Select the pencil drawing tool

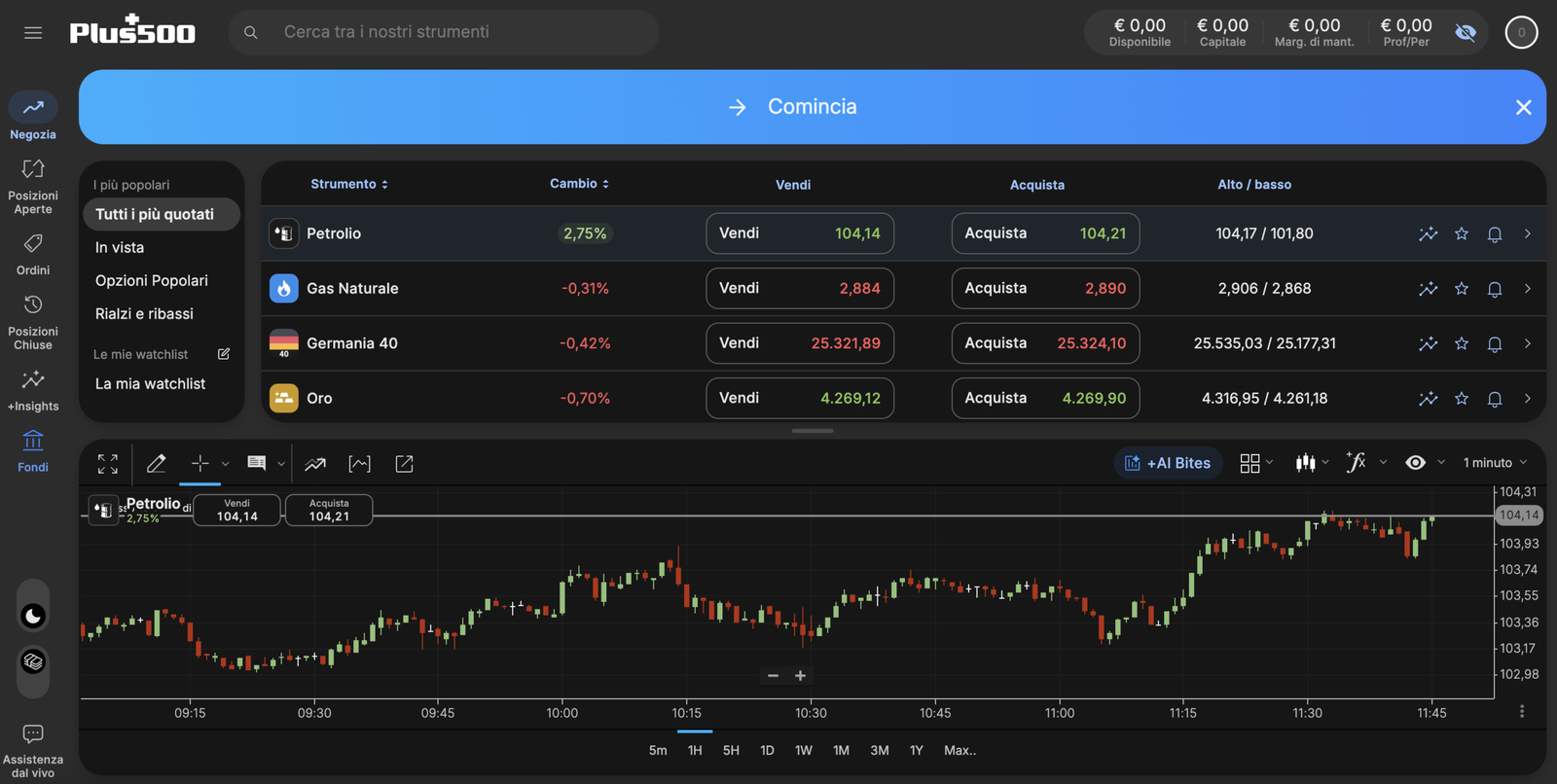156,464
